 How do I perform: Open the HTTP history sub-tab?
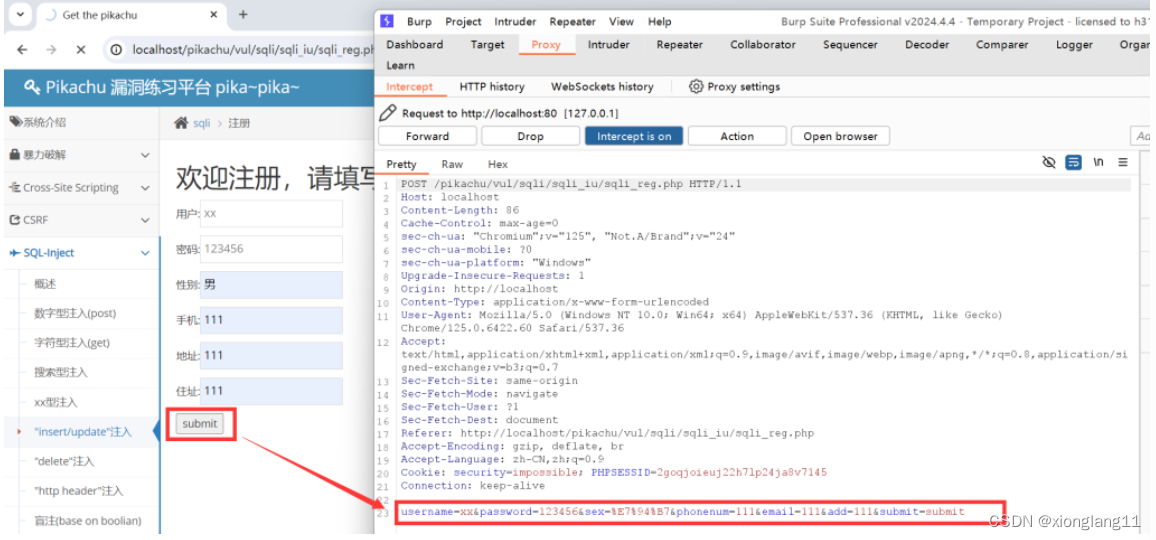[492, 87]
